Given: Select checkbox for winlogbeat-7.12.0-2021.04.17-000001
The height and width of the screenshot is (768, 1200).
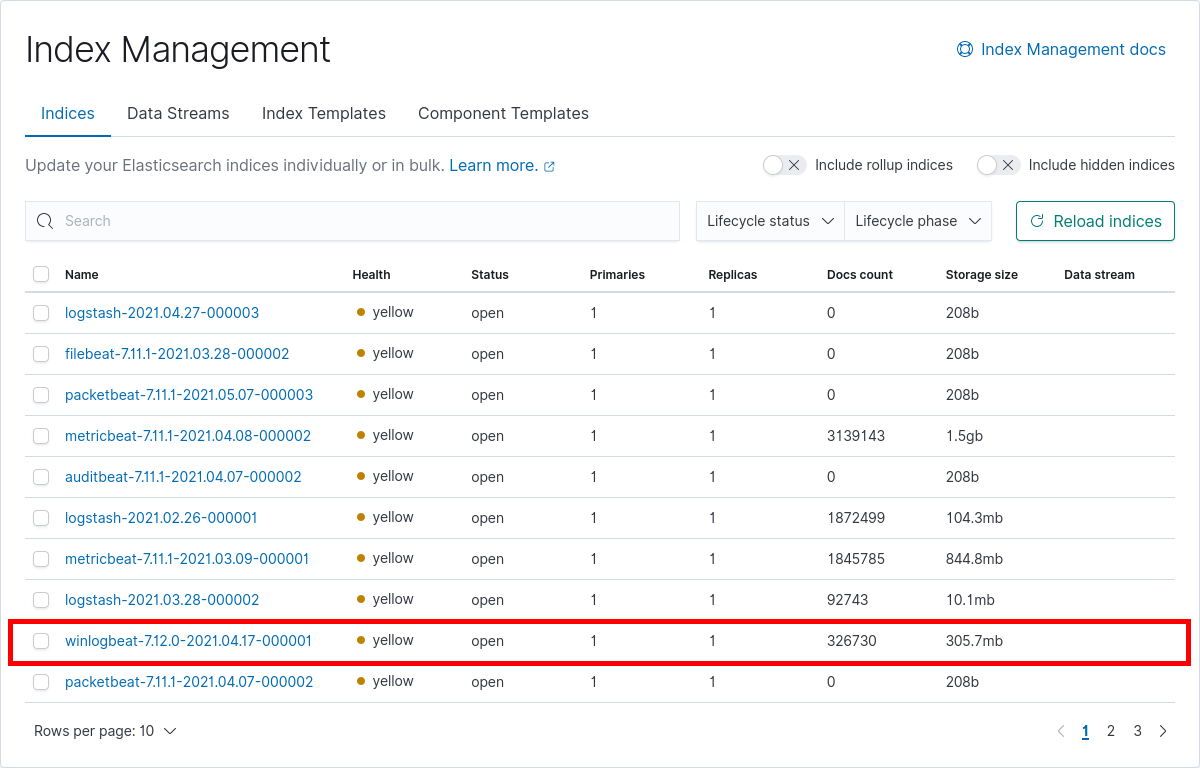Looking at the screenshot, I should [41, 641].
